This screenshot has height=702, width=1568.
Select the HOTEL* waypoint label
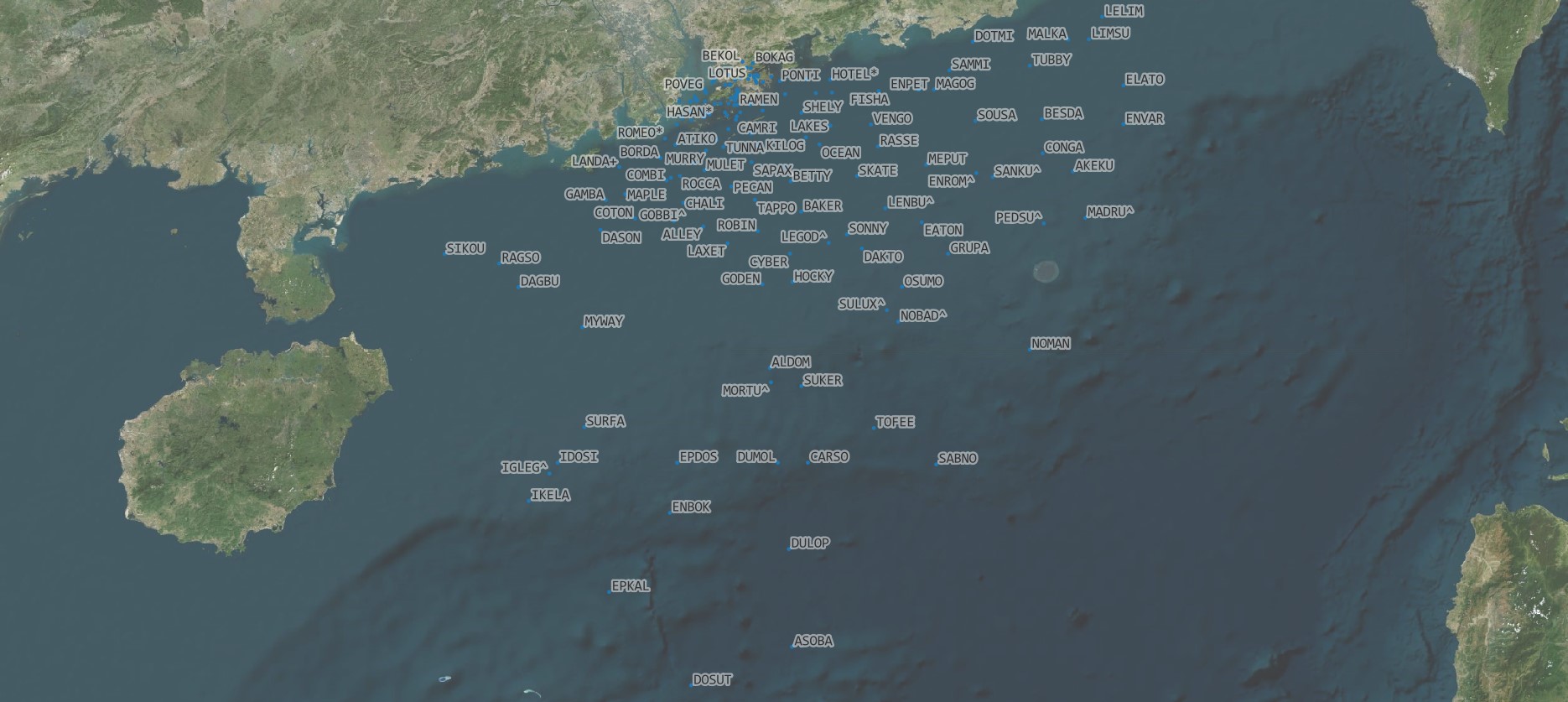[855, 75]
